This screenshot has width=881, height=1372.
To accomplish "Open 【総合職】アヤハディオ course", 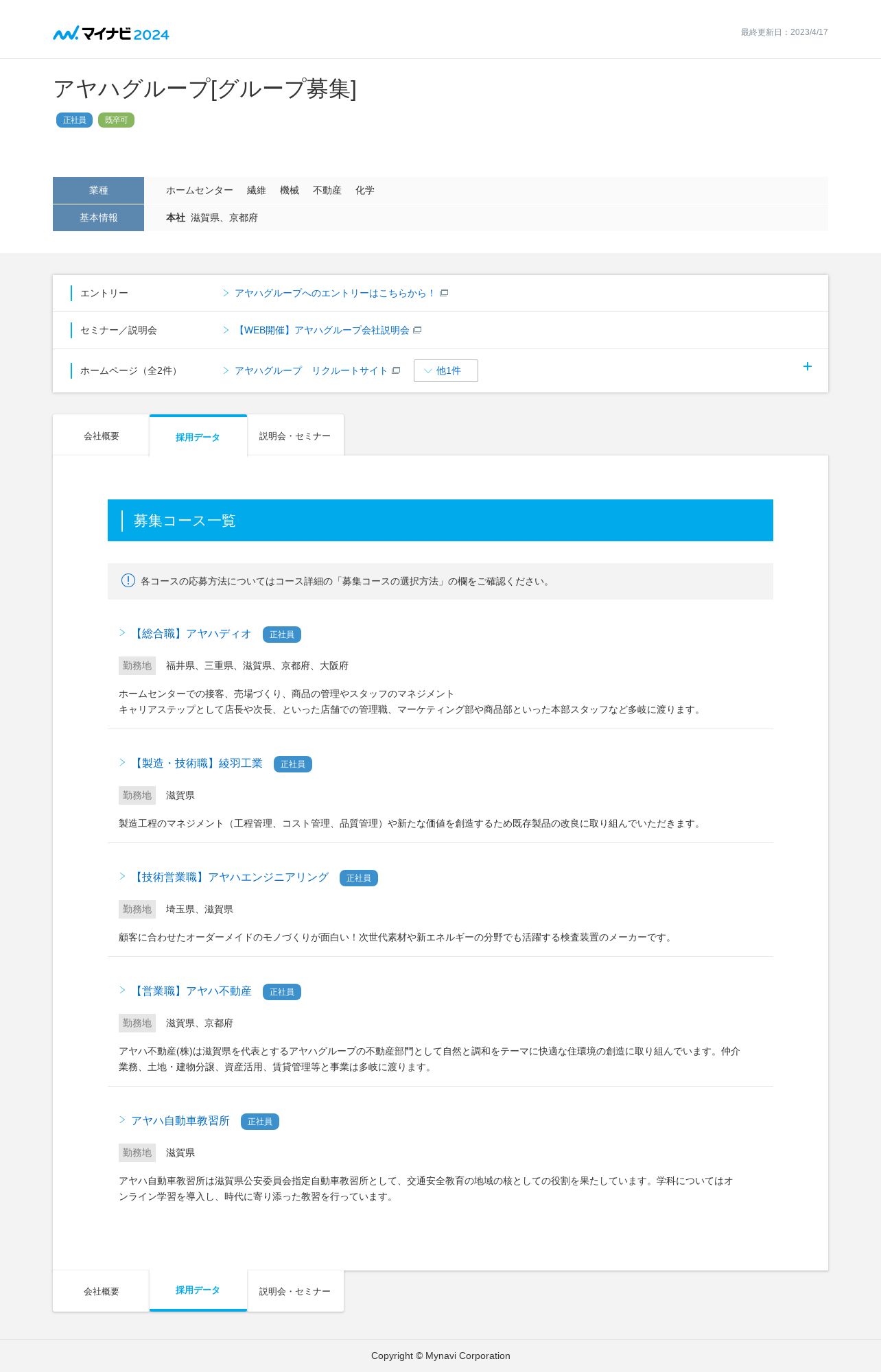I will (191, 634).
